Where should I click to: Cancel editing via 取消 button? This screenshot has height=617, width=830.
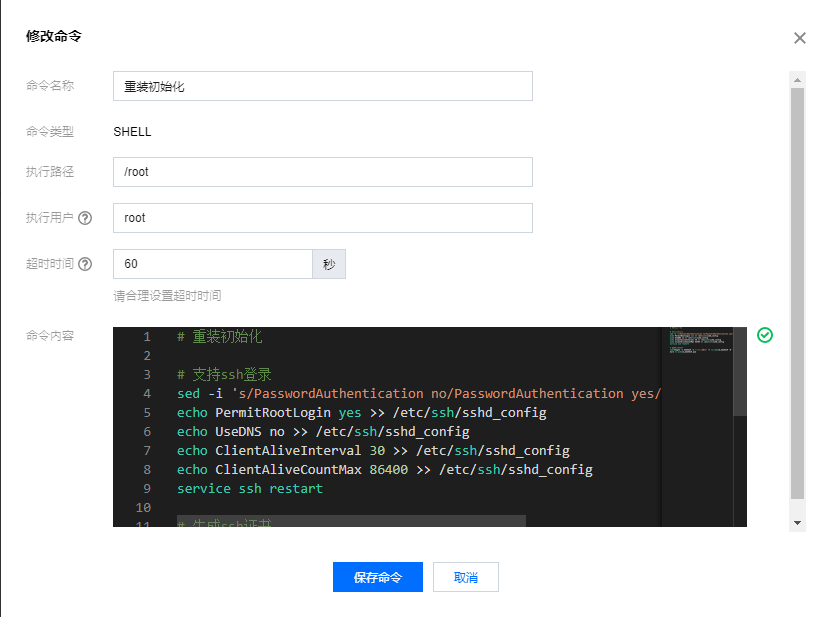coord(465,577)
